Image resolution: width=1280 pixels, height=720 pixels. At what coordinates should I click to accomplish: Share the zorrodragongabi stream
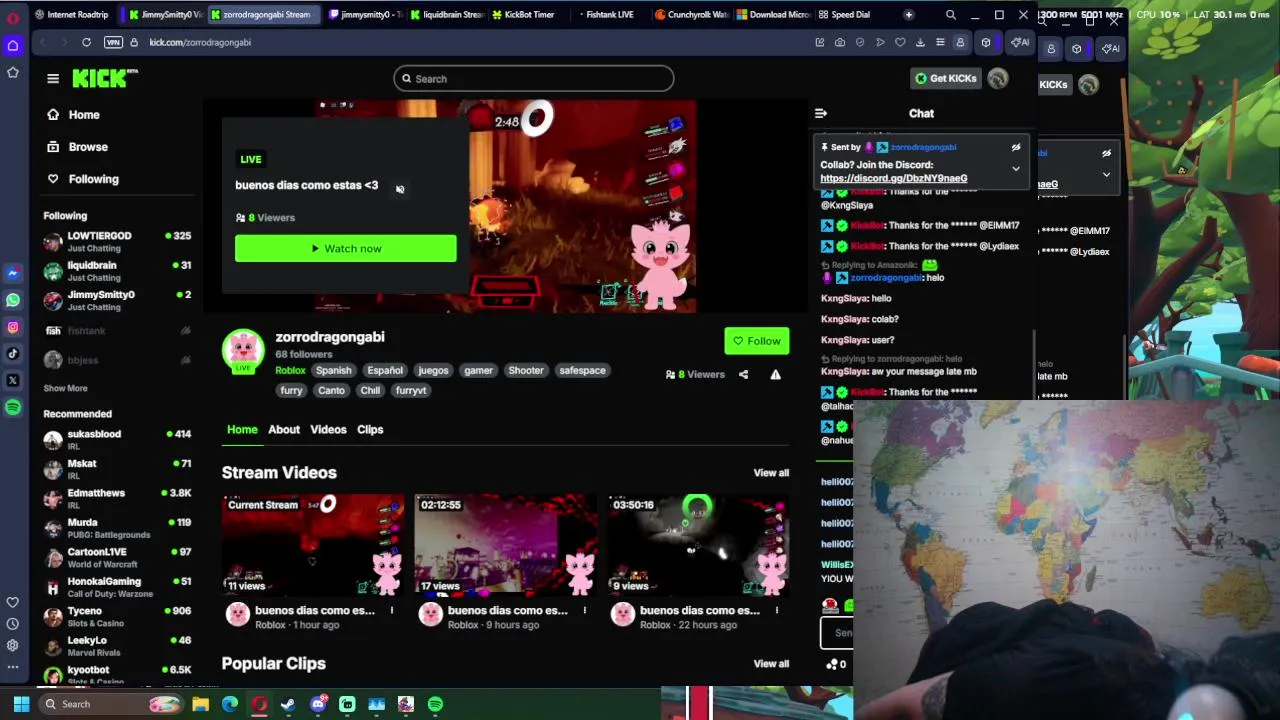click(743, 374)
